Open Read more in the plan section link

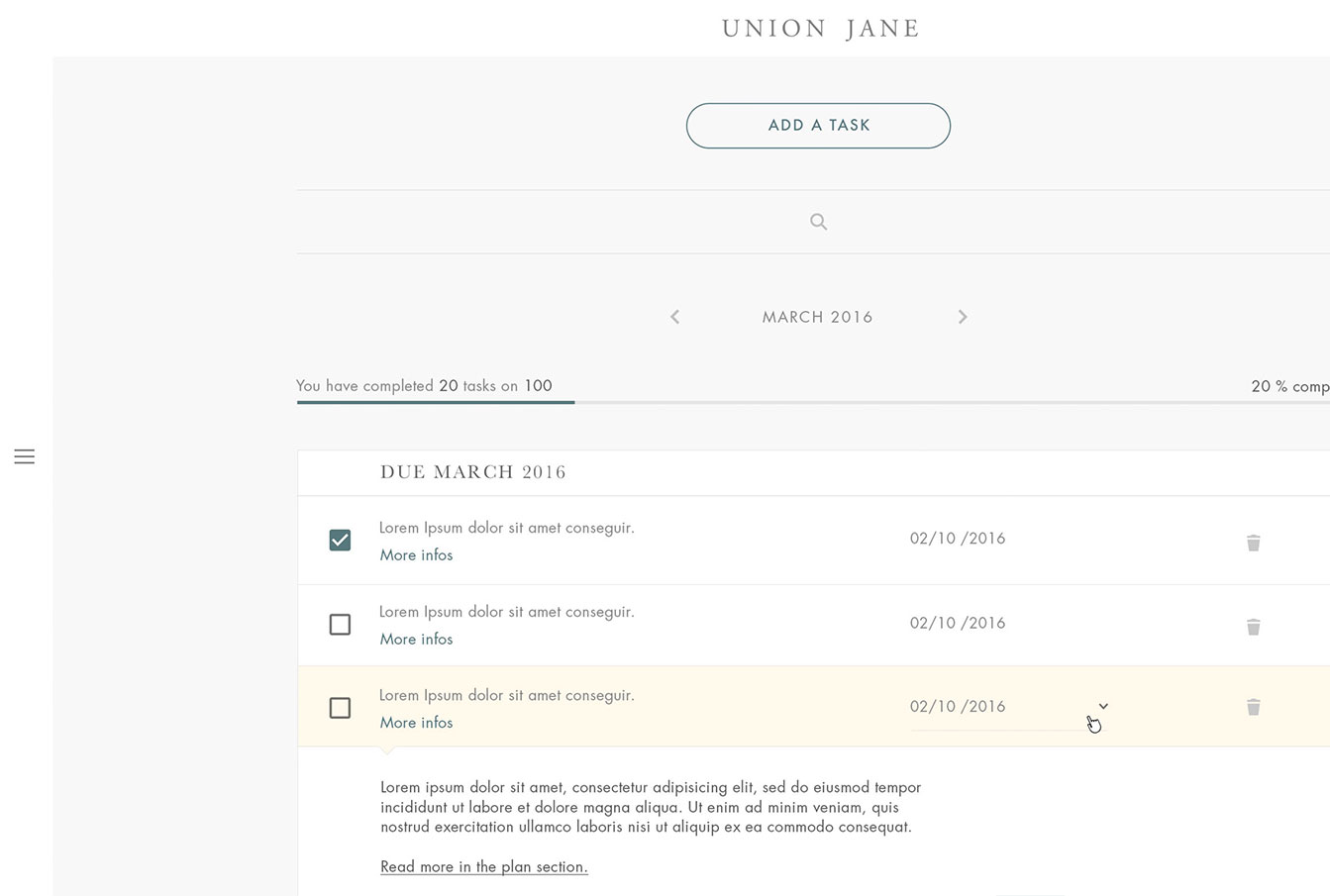tap(484, 866)
